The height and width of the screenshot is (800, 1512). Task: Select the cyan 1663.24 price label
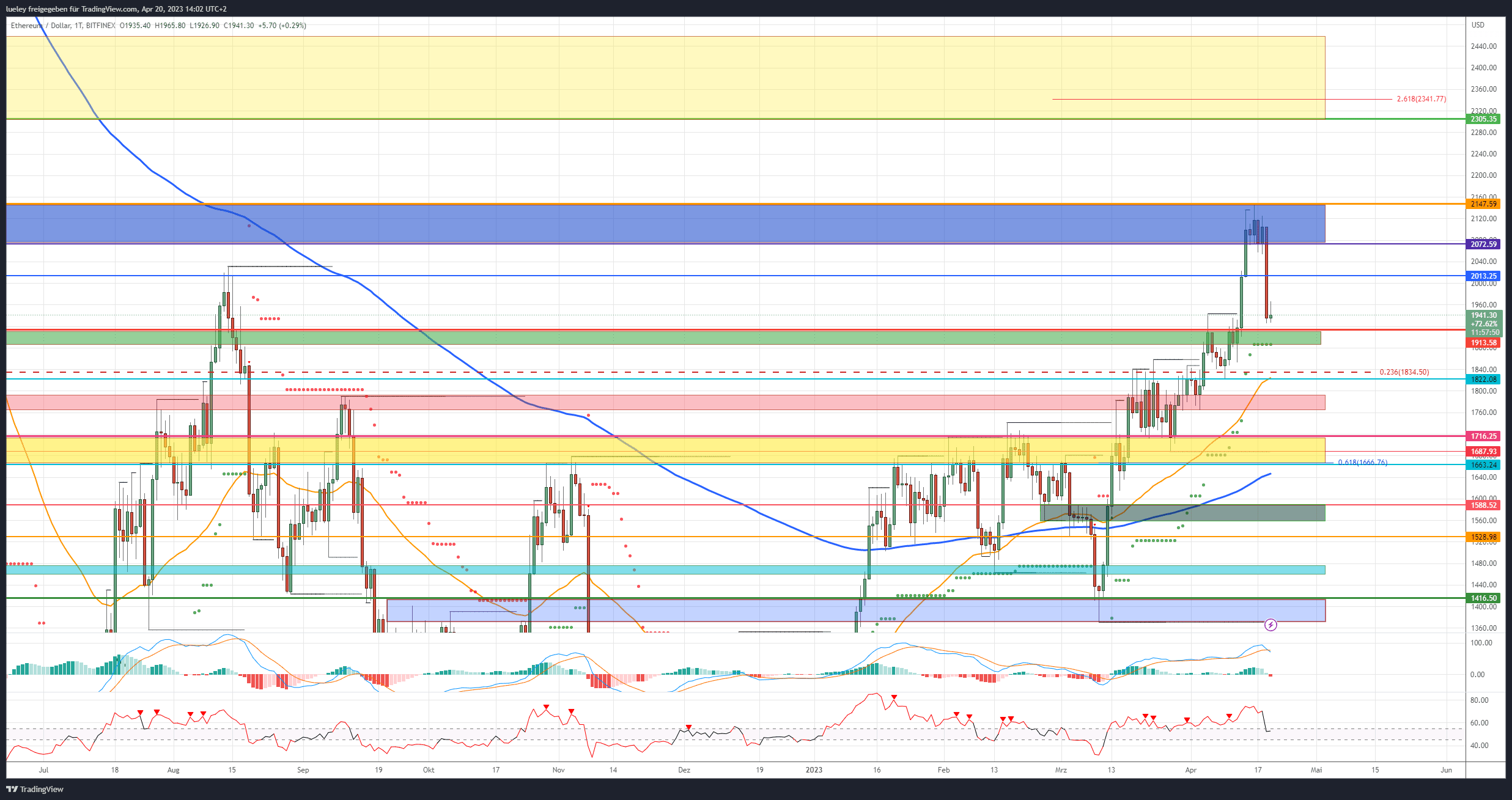click(1483, 465)
